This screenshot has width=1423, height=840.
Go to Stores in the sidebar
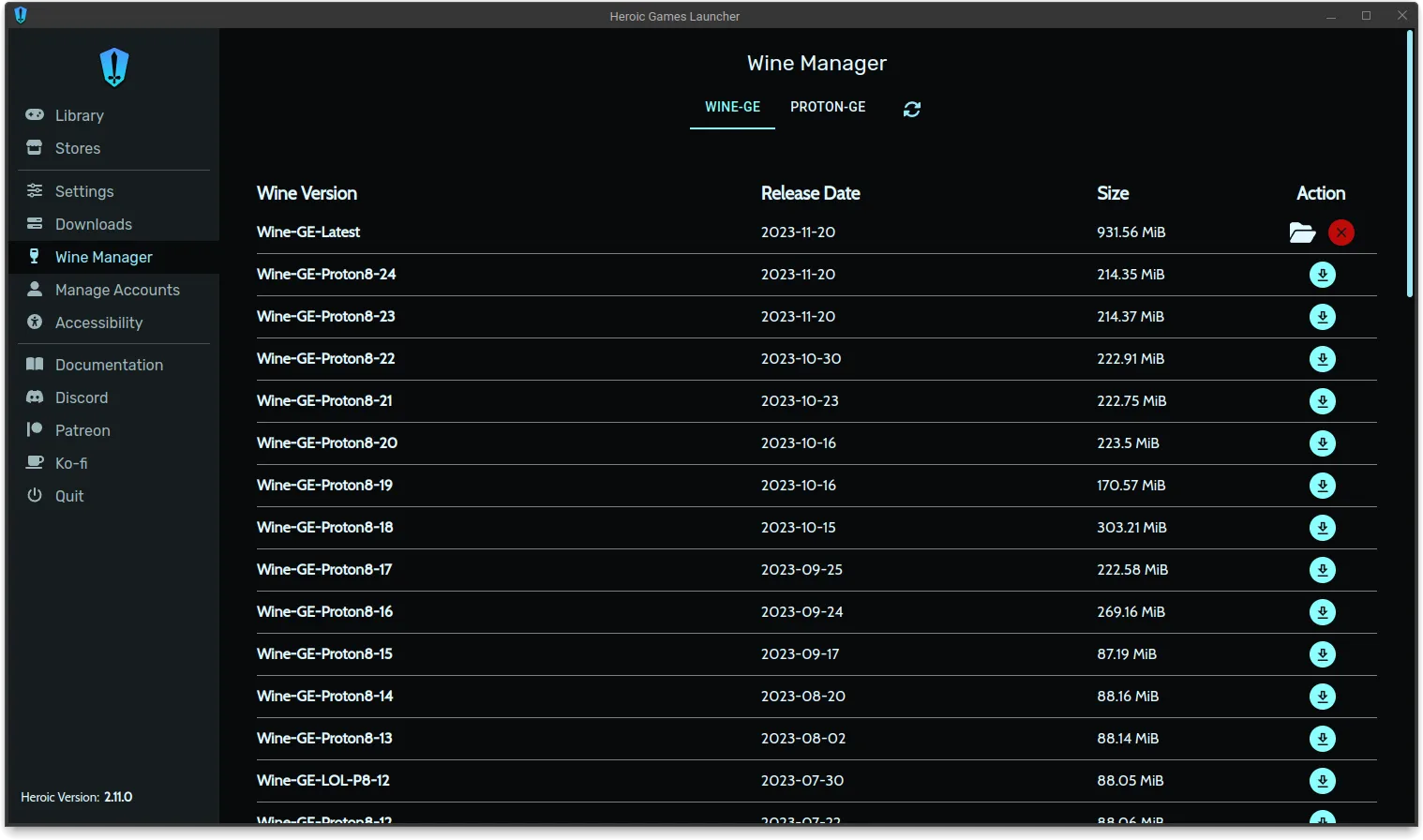point(77,148)
